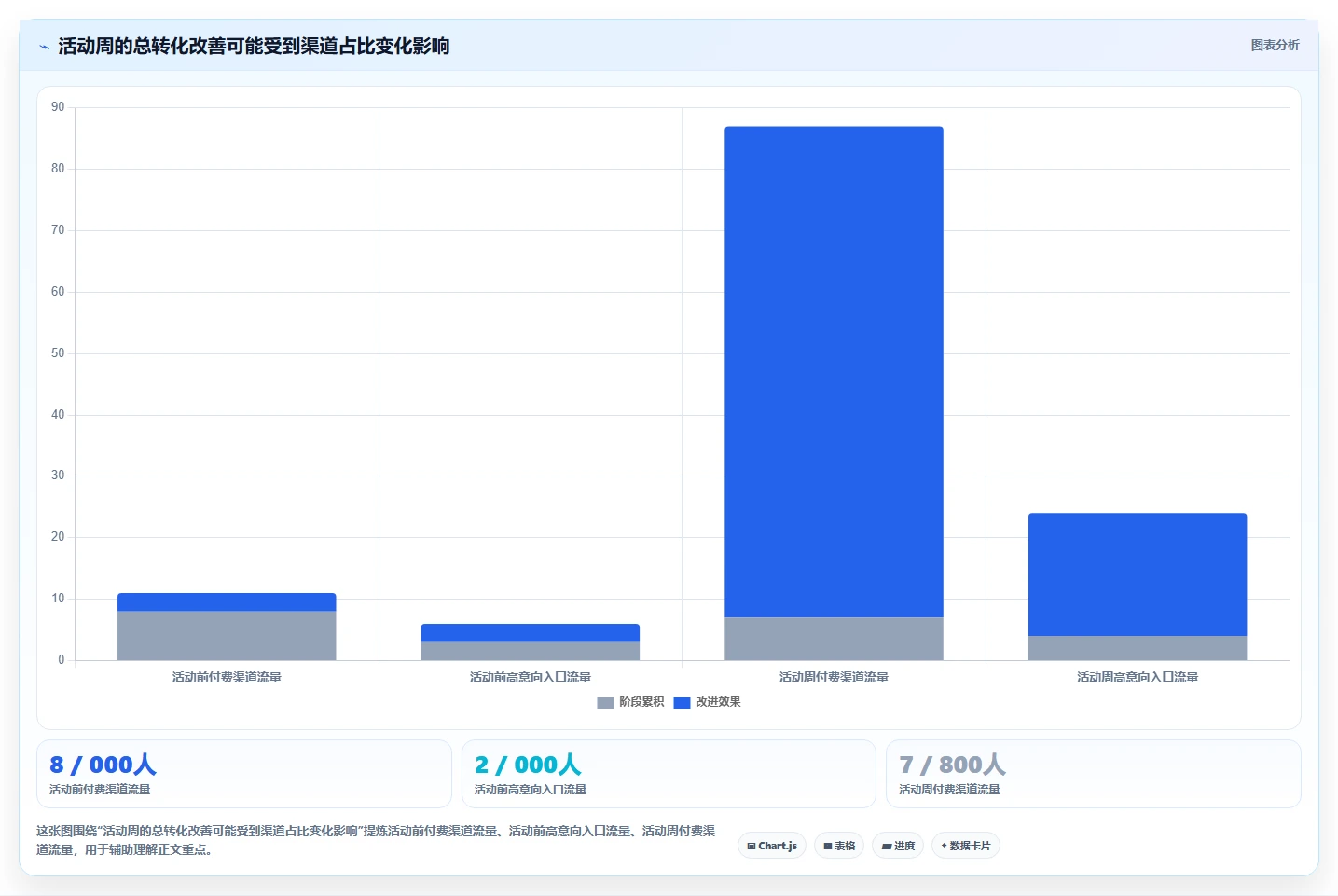Click the blue bar for 活动周付费渠道流量
Image resolution: width=1338 pixels, height=896 pixels.
tap(834, 371)
